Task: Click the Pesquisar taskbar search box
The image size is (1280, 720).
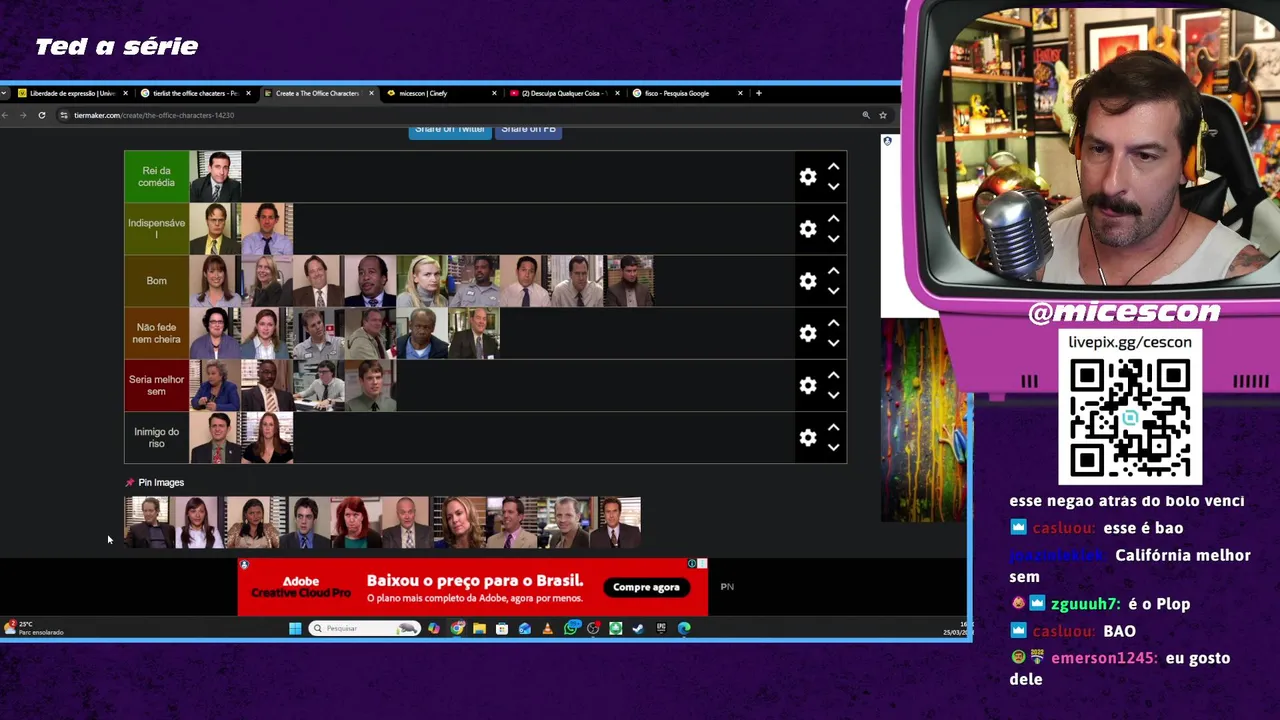Action: coord(364,628)
